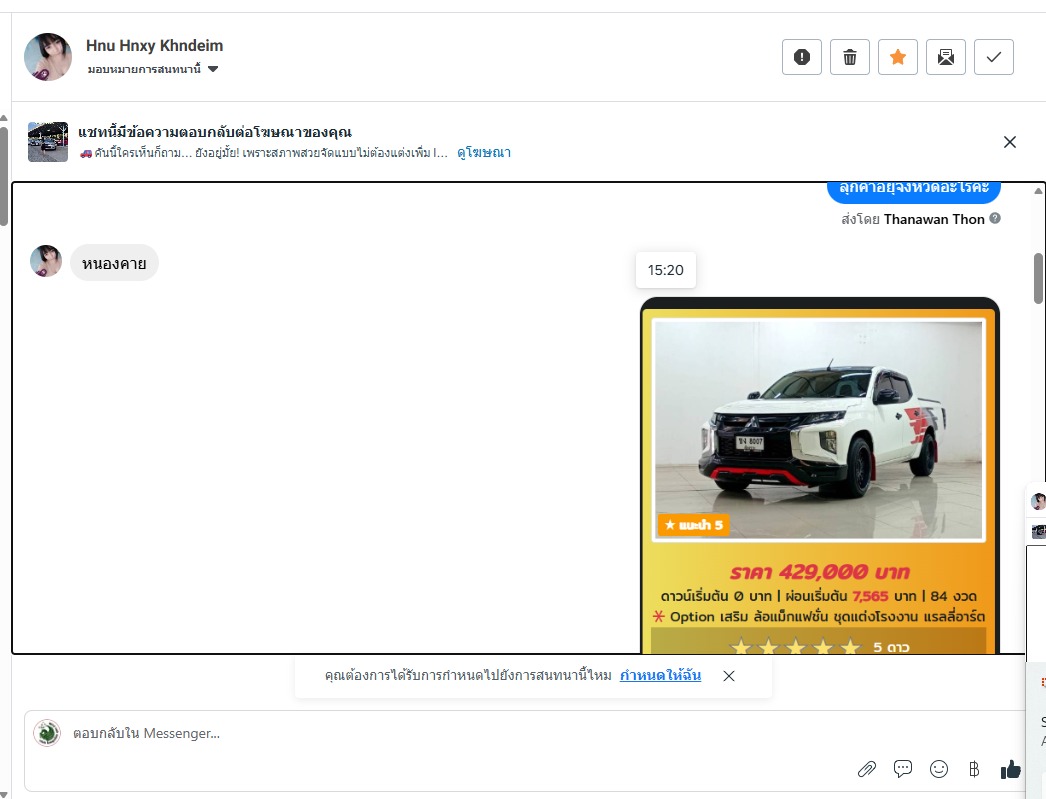Image resolution: width=1046 pixels, height=799 pixels.
Task: Attach a file with paperclip icon
Action: click(867, 769)
